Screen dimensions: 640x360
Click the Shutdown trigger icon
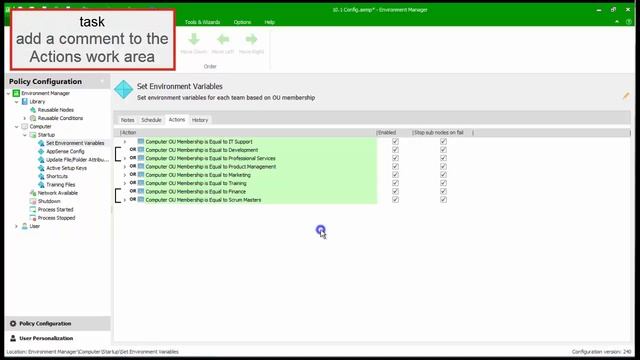pos(33,201)
